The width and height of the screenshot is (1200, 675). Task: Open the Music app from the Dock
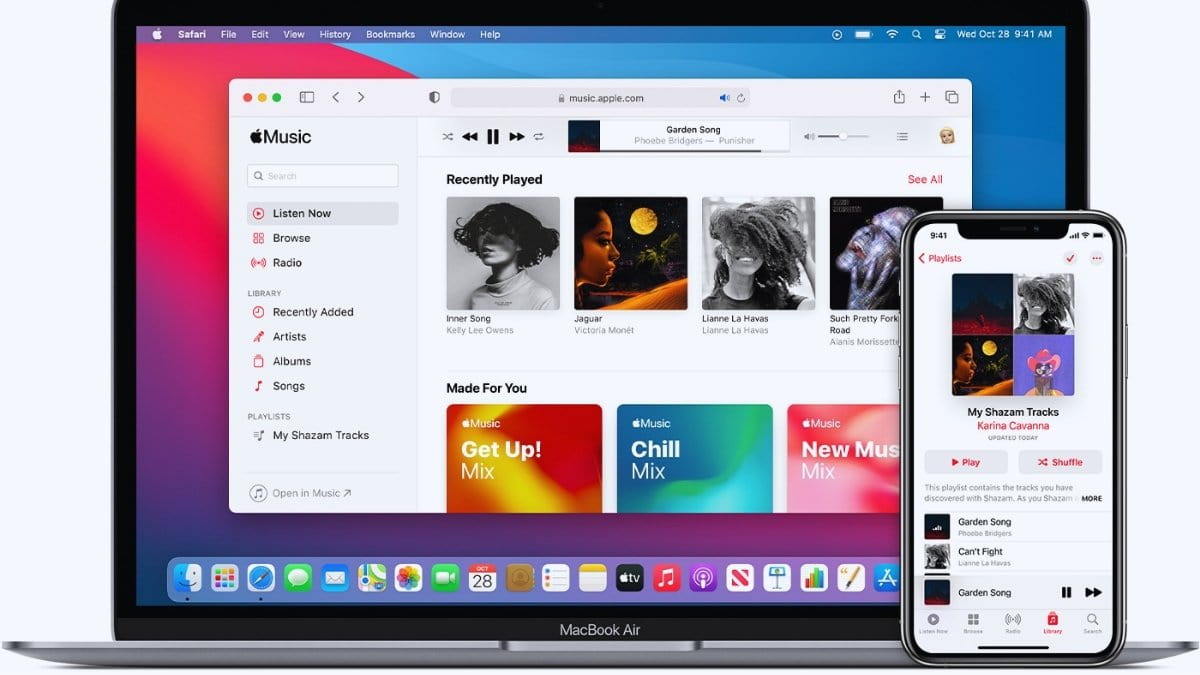click(x=666, y=577)
